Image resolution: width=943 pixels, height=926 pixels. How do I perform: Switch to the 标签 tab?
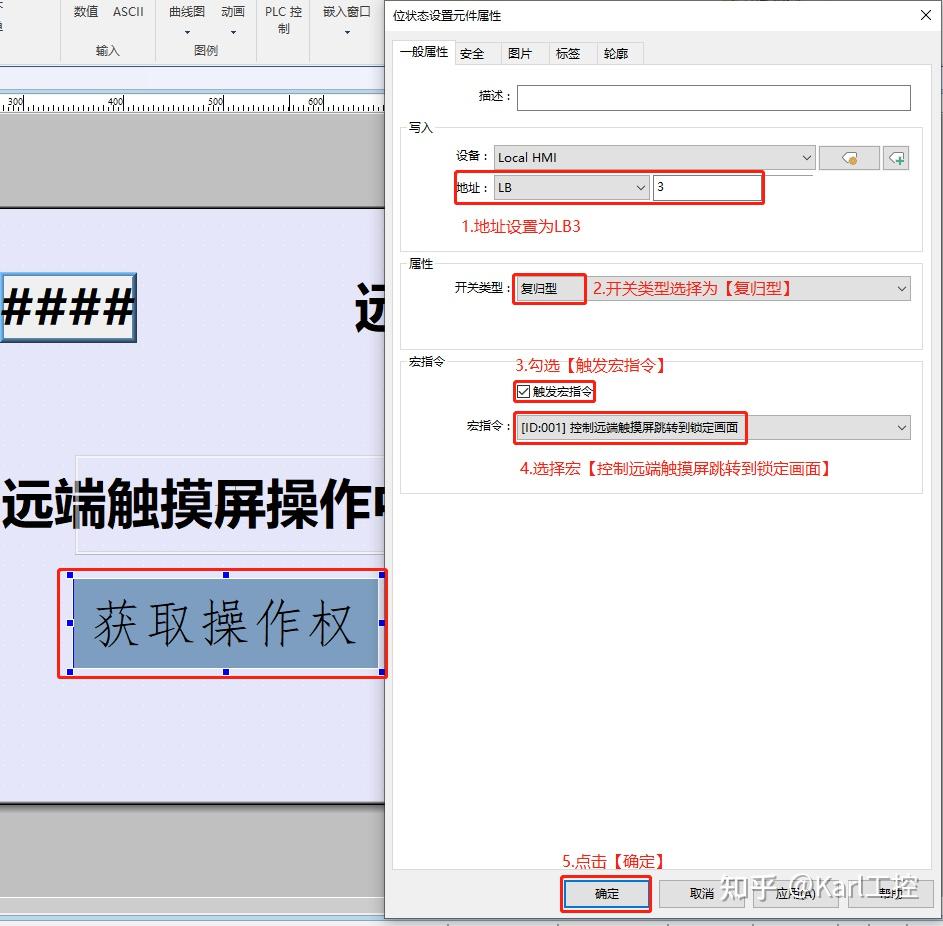tap(569, 53)
